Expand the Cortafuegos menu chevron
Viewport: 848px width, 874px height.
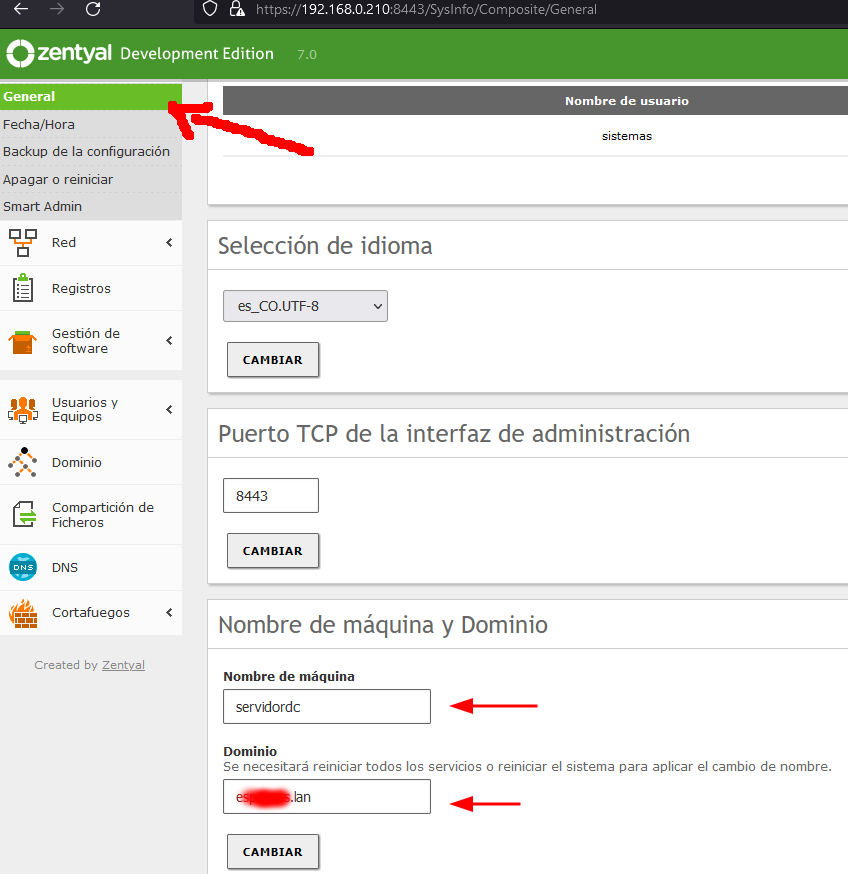169,613
